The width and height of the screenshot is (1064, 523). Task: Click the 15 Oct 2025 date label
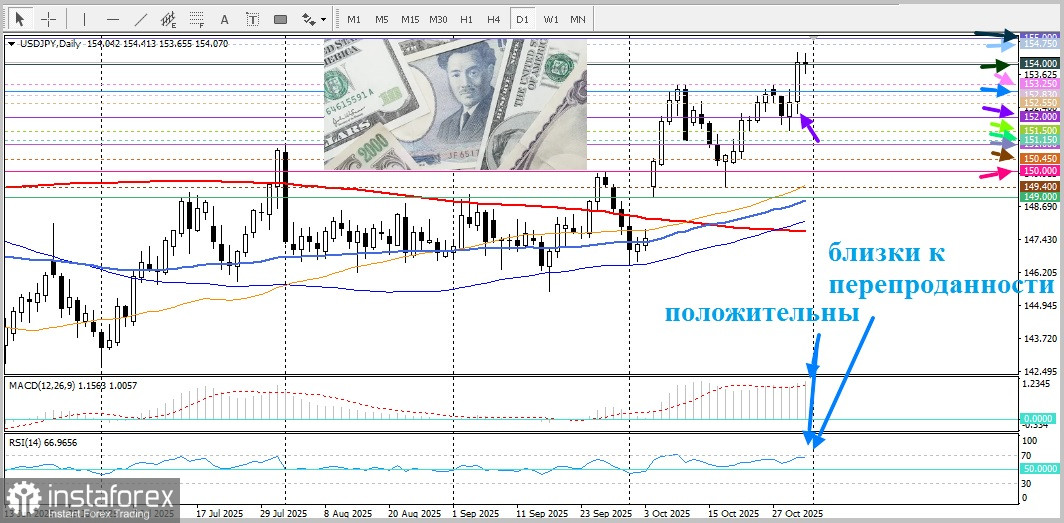[732, 514]
